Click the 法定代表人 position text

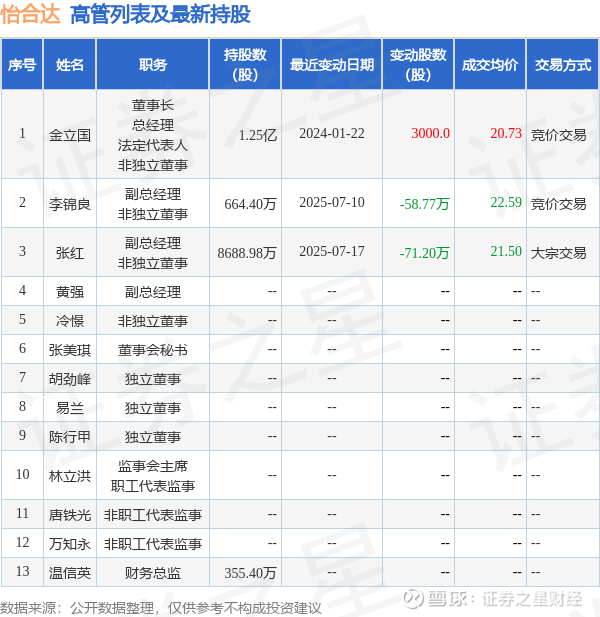[x=153, y=145]
